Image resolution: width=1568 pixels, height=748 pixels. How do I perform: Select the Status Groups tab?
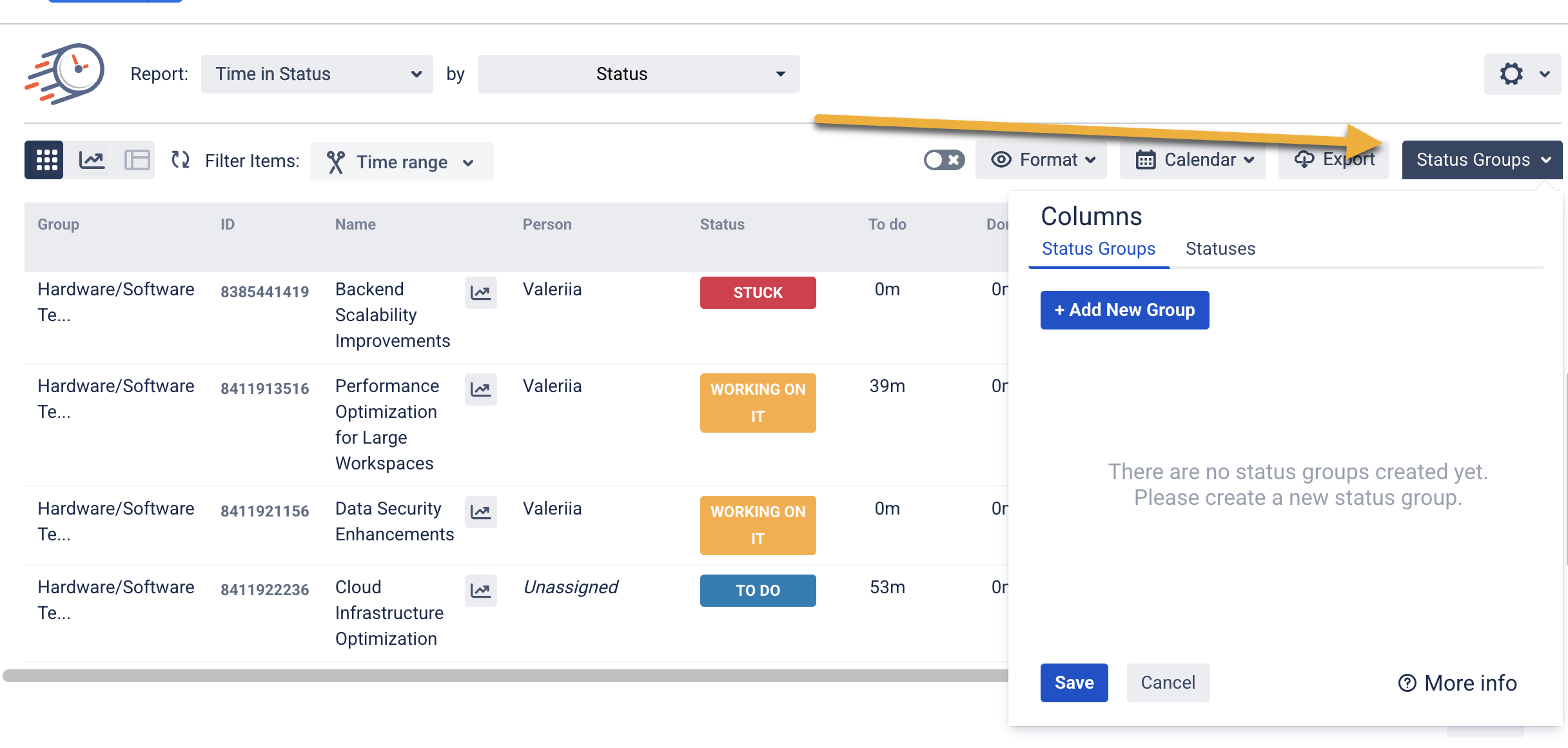pyautogui.click(x=1098, y=249)
